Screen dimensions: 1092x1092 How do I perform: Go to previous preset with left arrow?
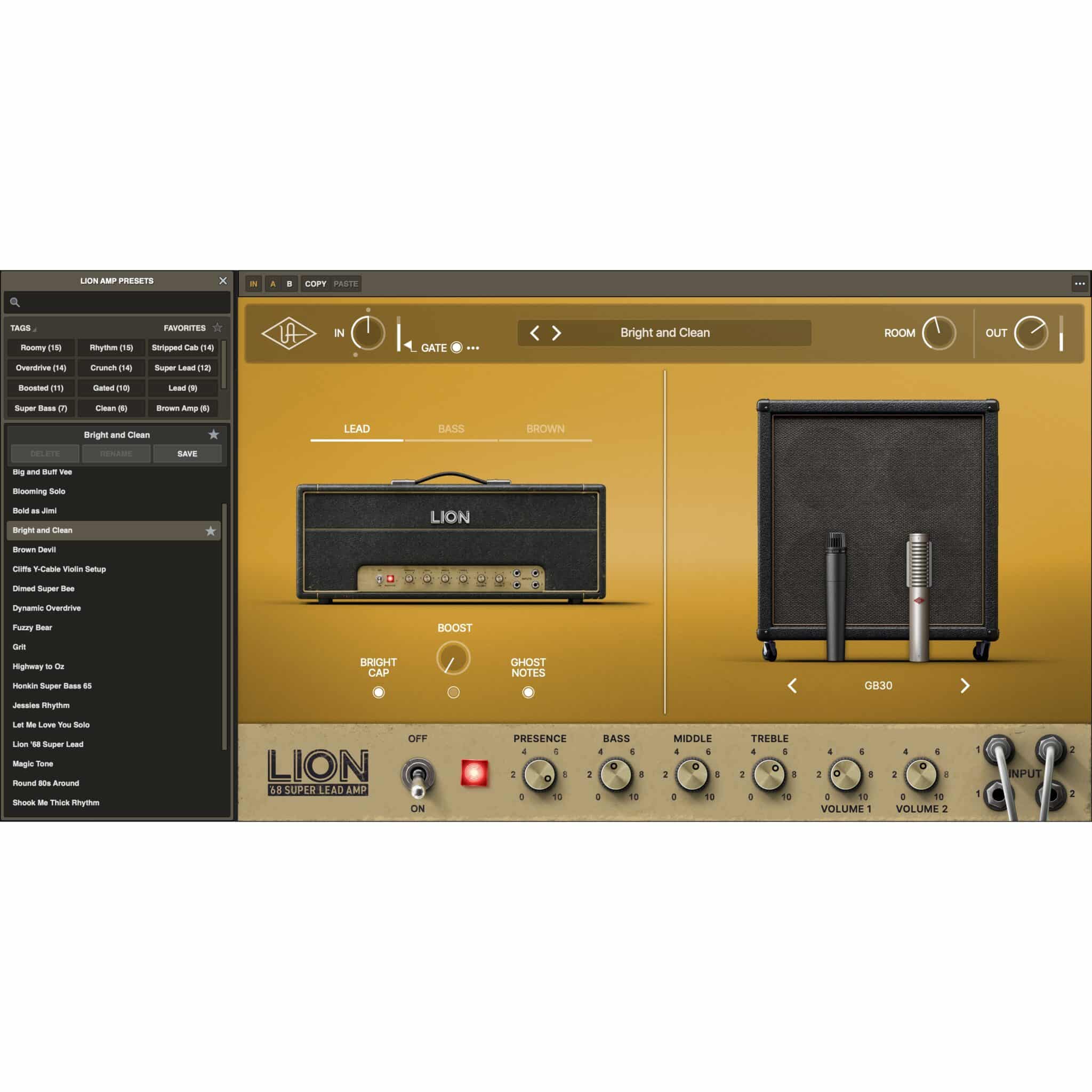point(535,333)
